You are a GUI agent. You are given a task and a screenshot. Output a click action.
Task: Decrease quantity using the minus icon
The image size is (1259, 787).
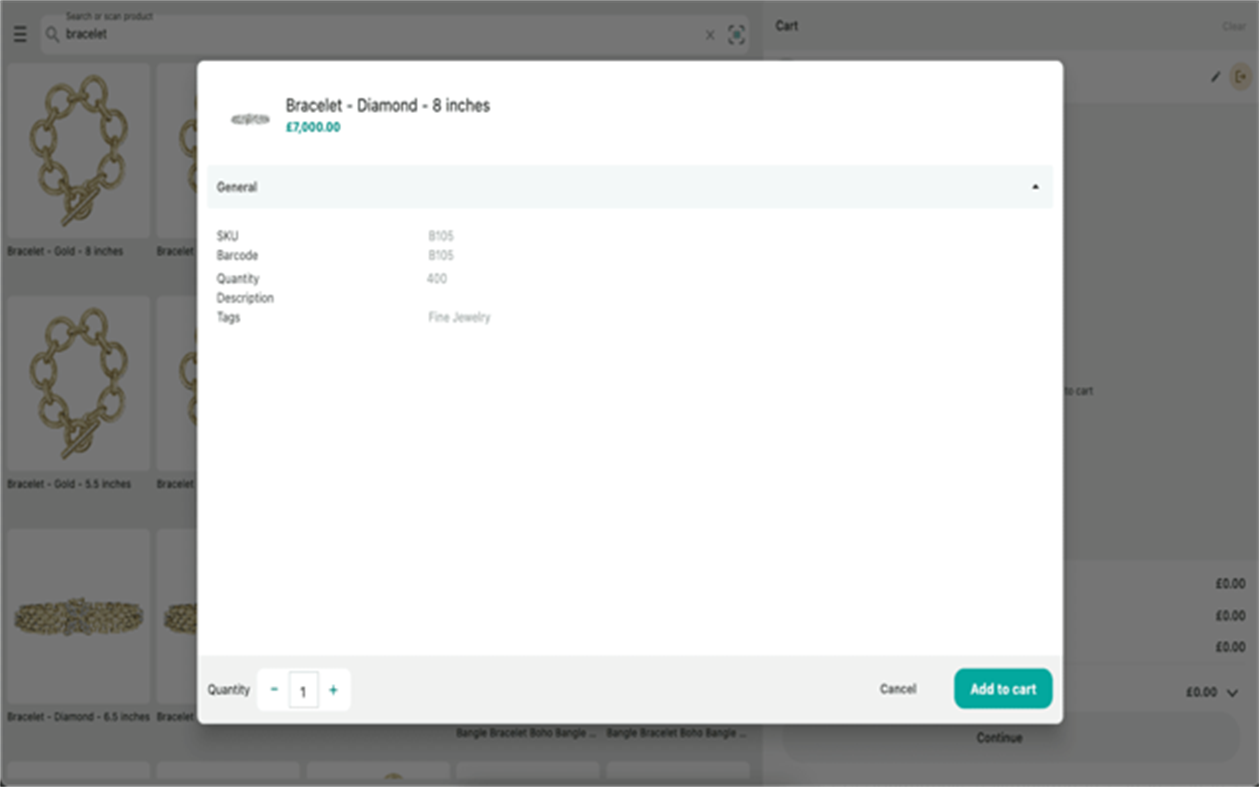coord(272,689)
